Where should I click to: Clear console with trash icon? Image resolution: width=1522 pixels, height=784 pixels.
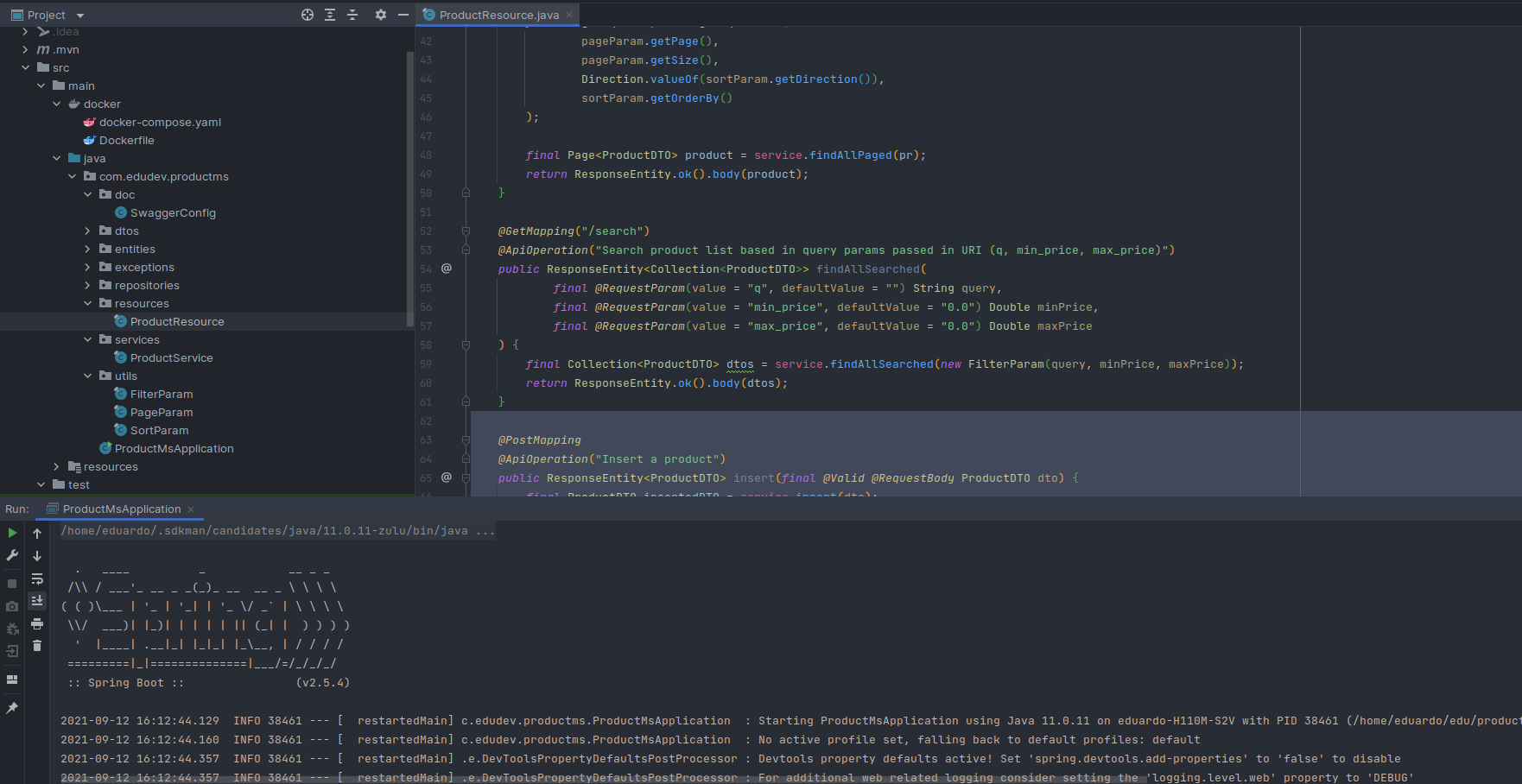coord(37,645)
